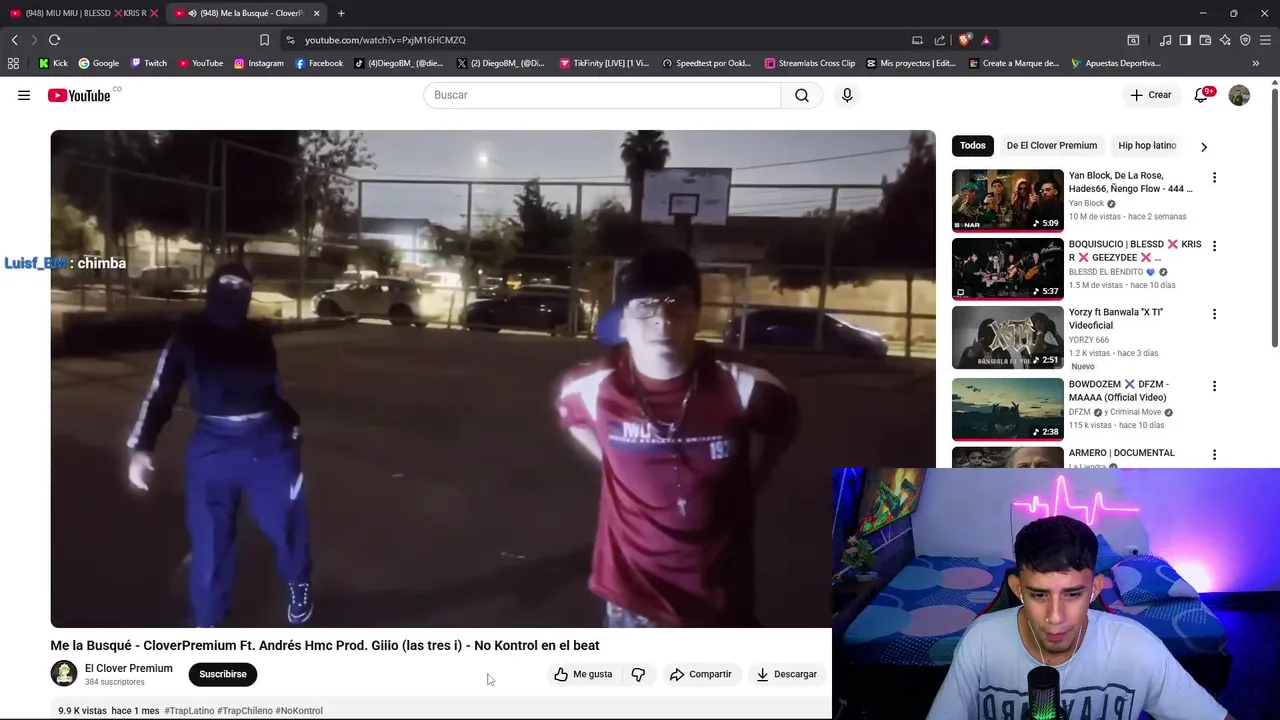Start voice search with the microphone

click(847, 95)
